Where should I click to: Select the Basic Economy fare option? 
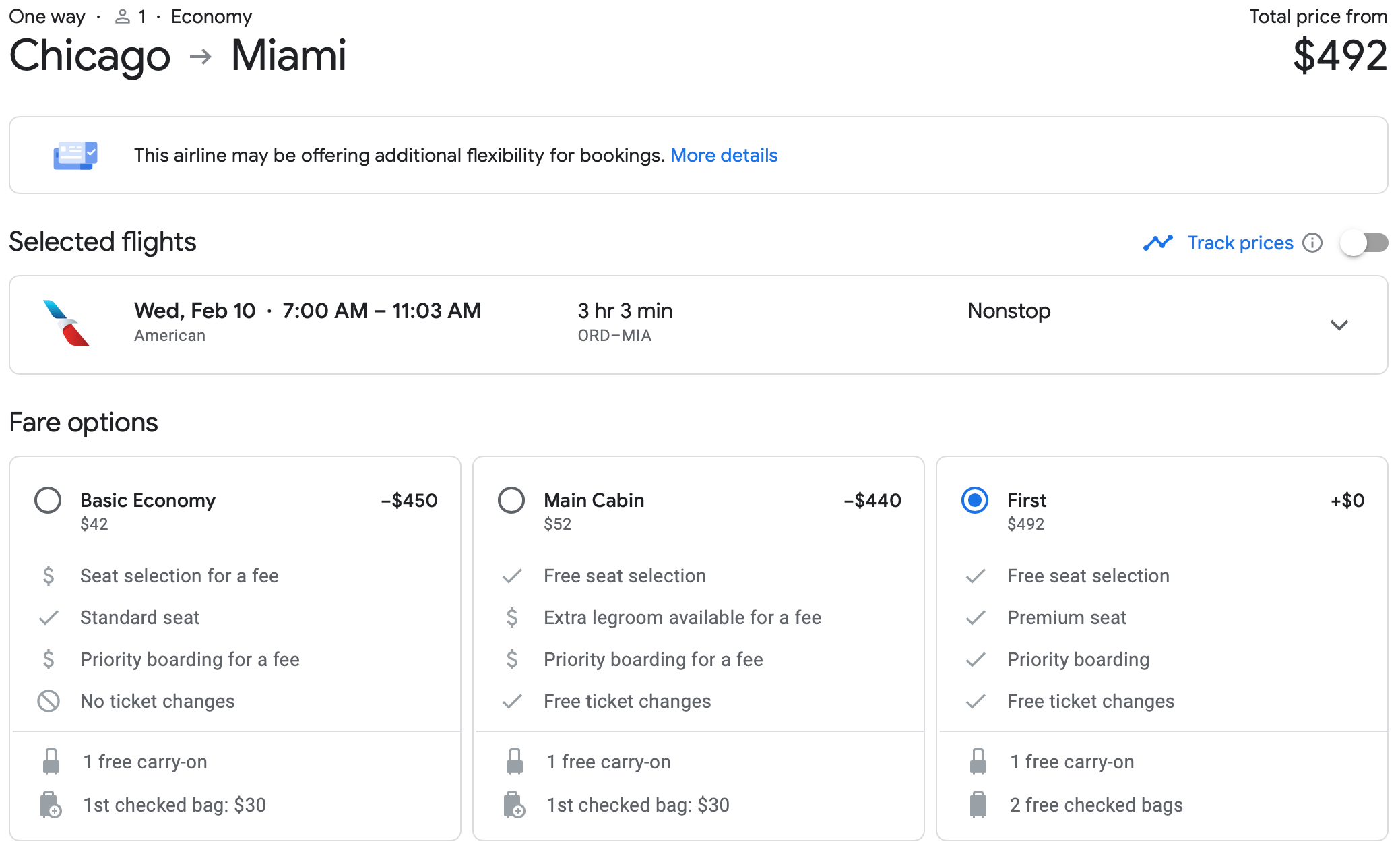[47, 500]
